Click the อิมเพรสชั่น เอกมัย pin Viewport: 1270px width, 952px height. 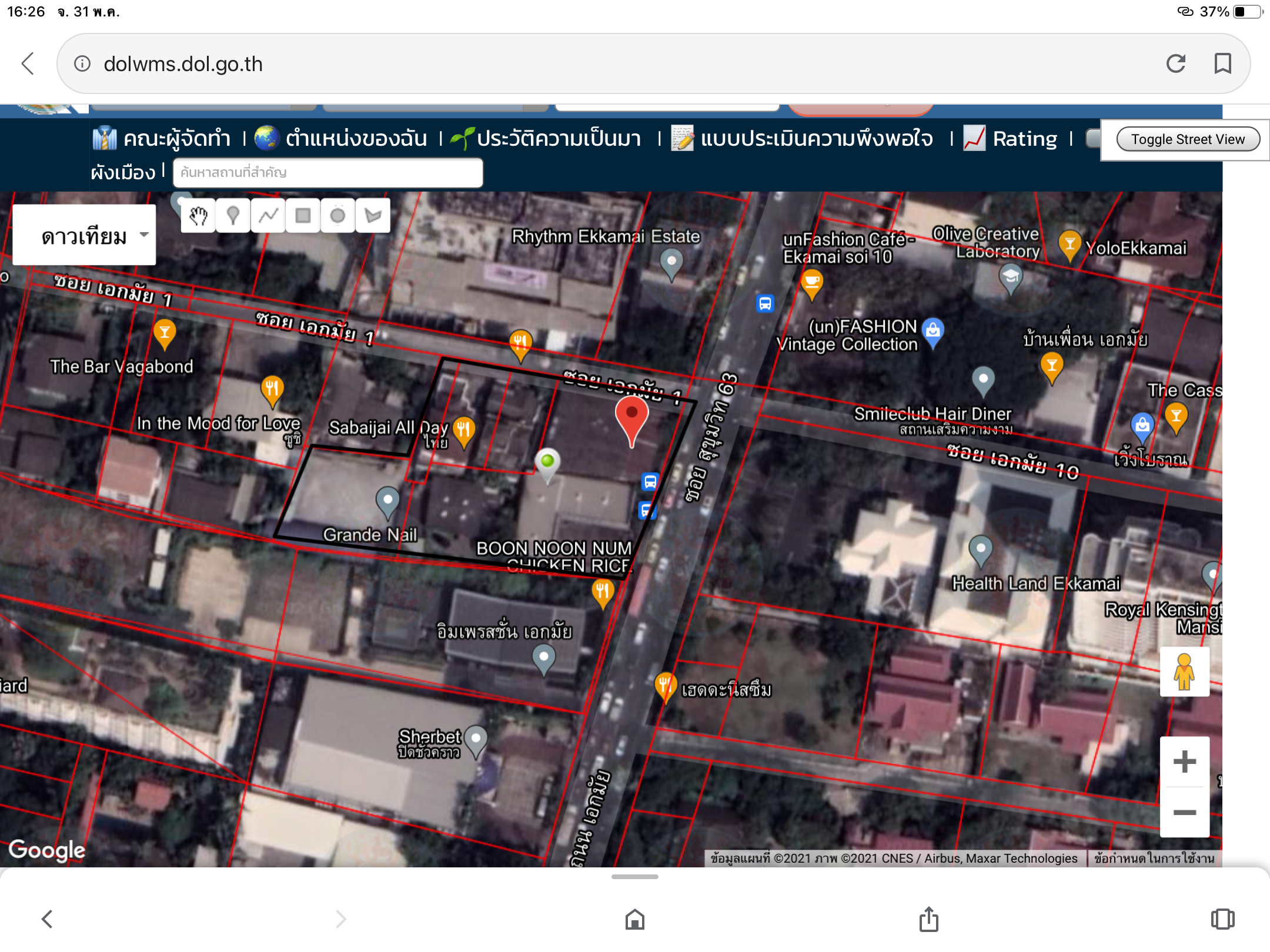point(544,660)
